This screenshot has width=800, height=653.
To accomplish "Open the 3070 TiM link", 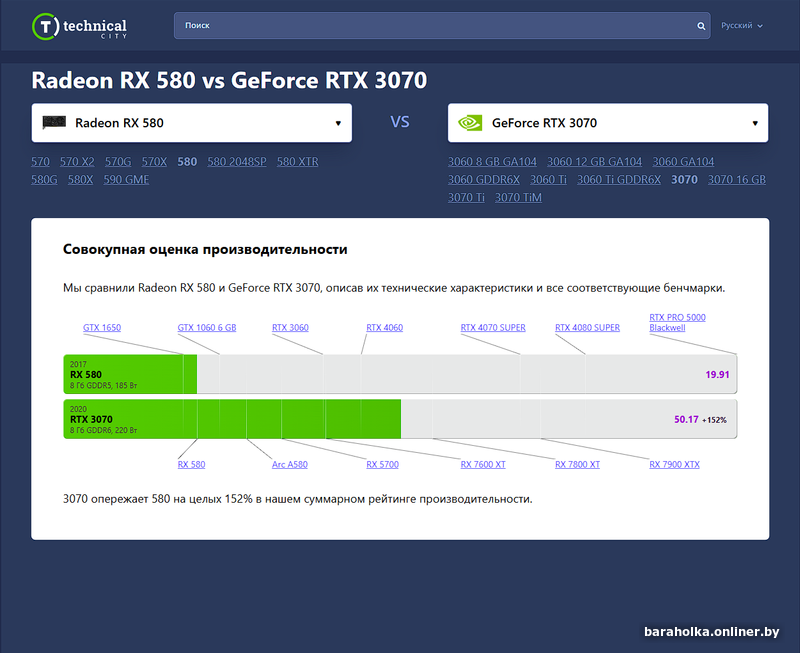I will [x=518, y=197].
